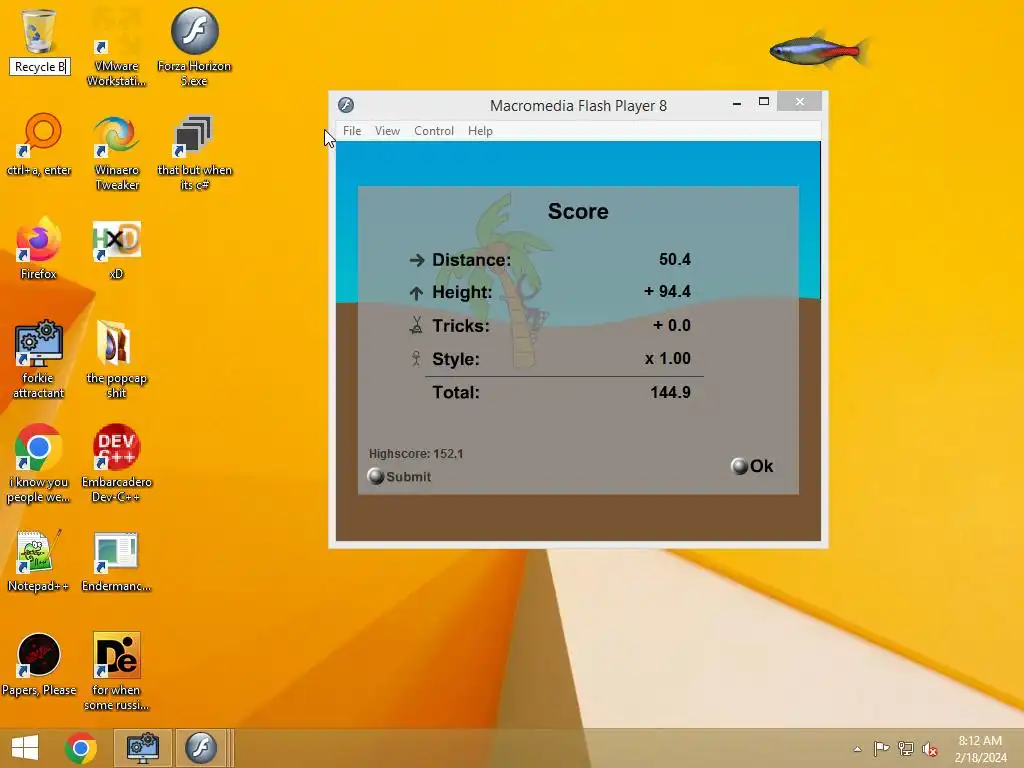Close the Macromedia Flash Player window
This screenshot has height=768, width=1024.
coord(799,102)
